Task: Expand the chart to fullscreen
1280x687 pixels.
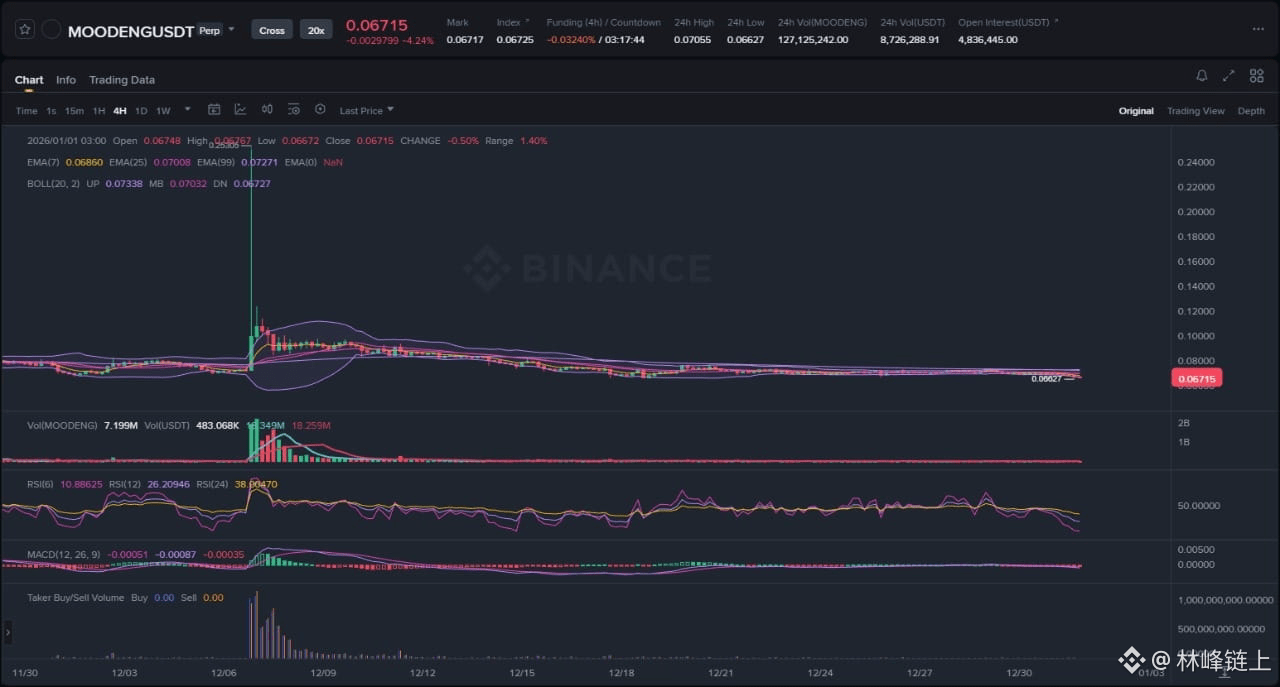Action: tap(1229, 76)
